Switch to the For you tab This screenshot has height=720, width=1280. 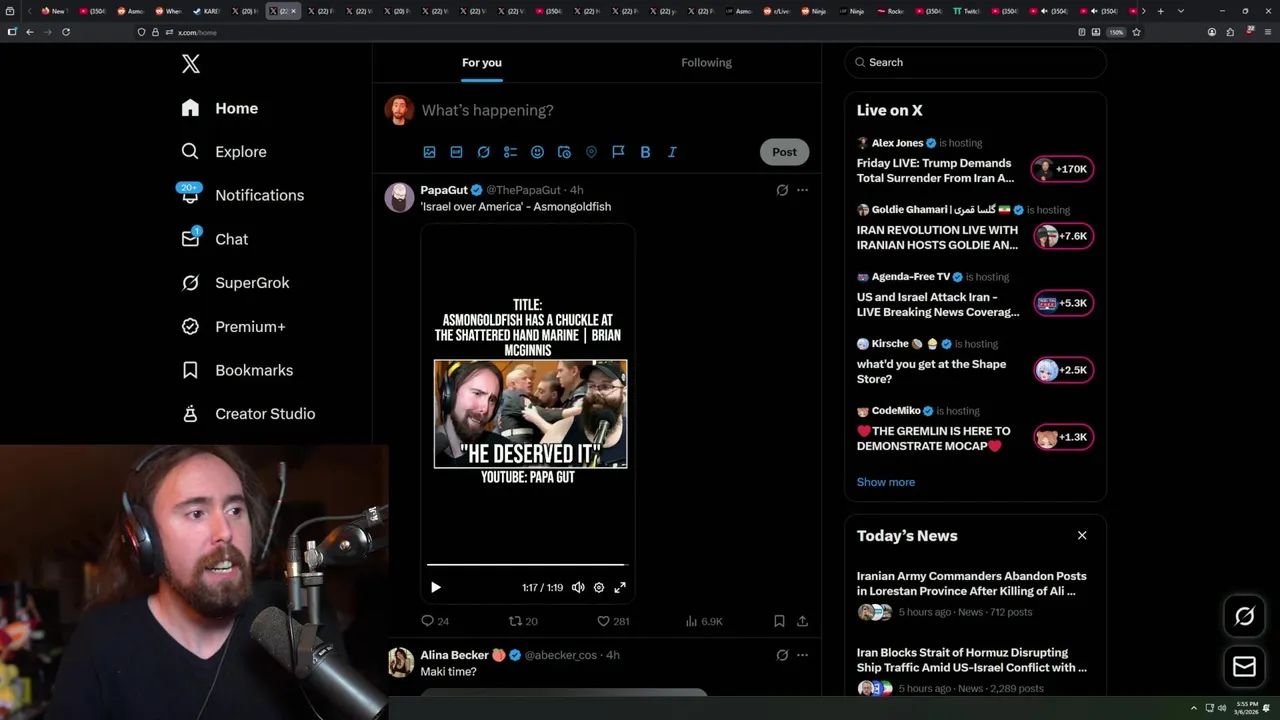point(482,62)
